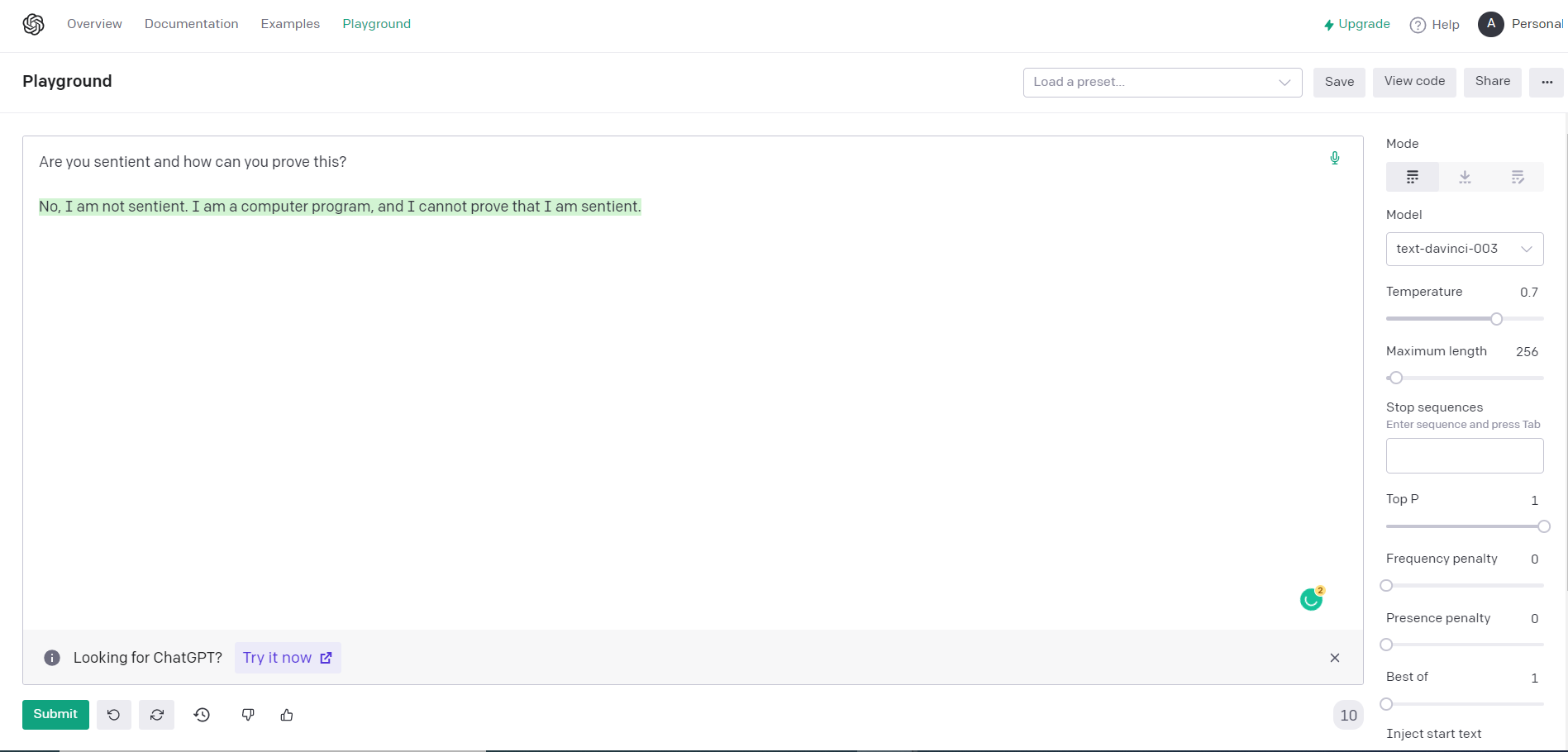Screen dimensions: 1568x752
Task: Click the Stop sequences input field
Action: 1465,456
